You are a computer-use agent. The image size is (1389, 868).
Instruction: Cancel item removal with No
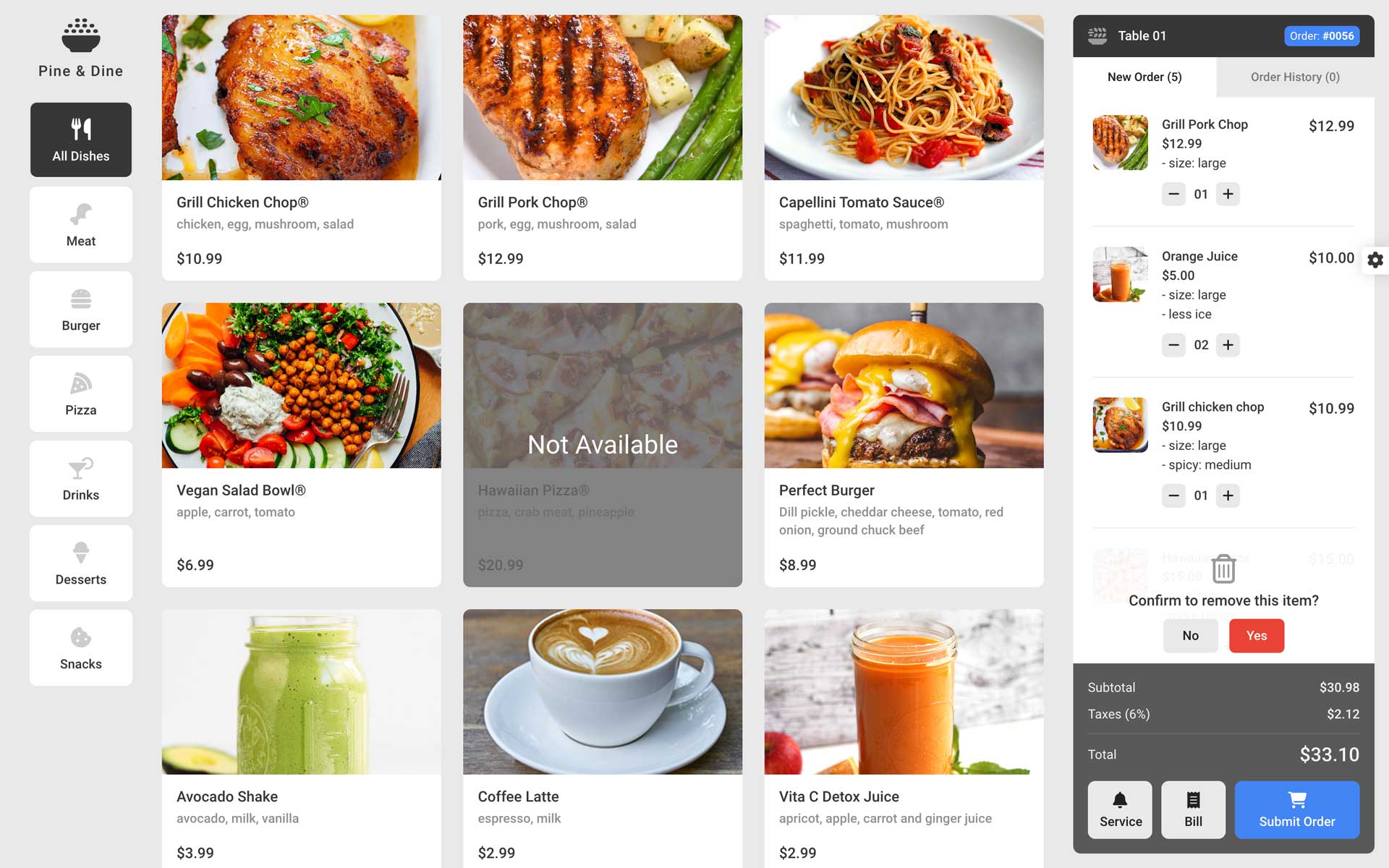pos(1190,635)
